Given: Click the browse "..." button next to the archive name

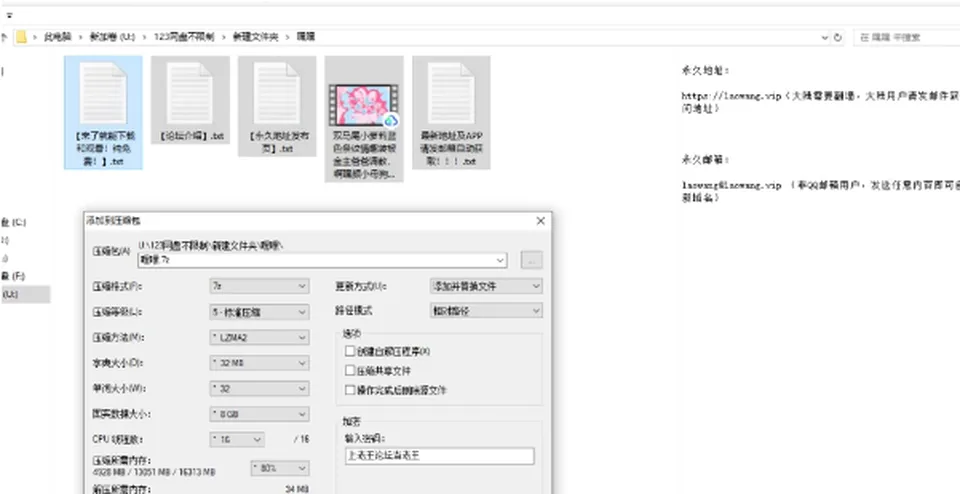Looking at the screenshot, I should point(531,260).
